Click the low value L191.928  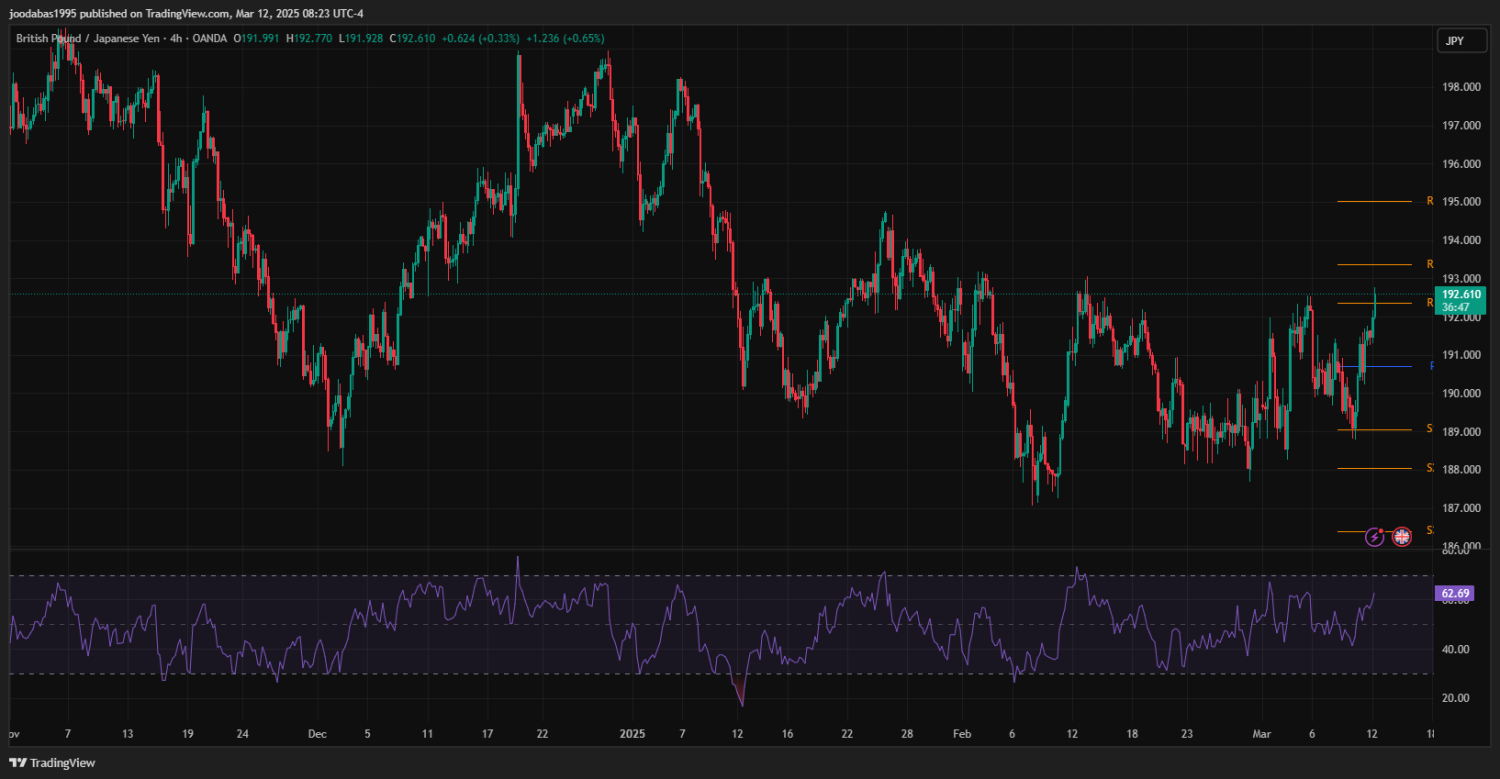click(x=362, y=38)
